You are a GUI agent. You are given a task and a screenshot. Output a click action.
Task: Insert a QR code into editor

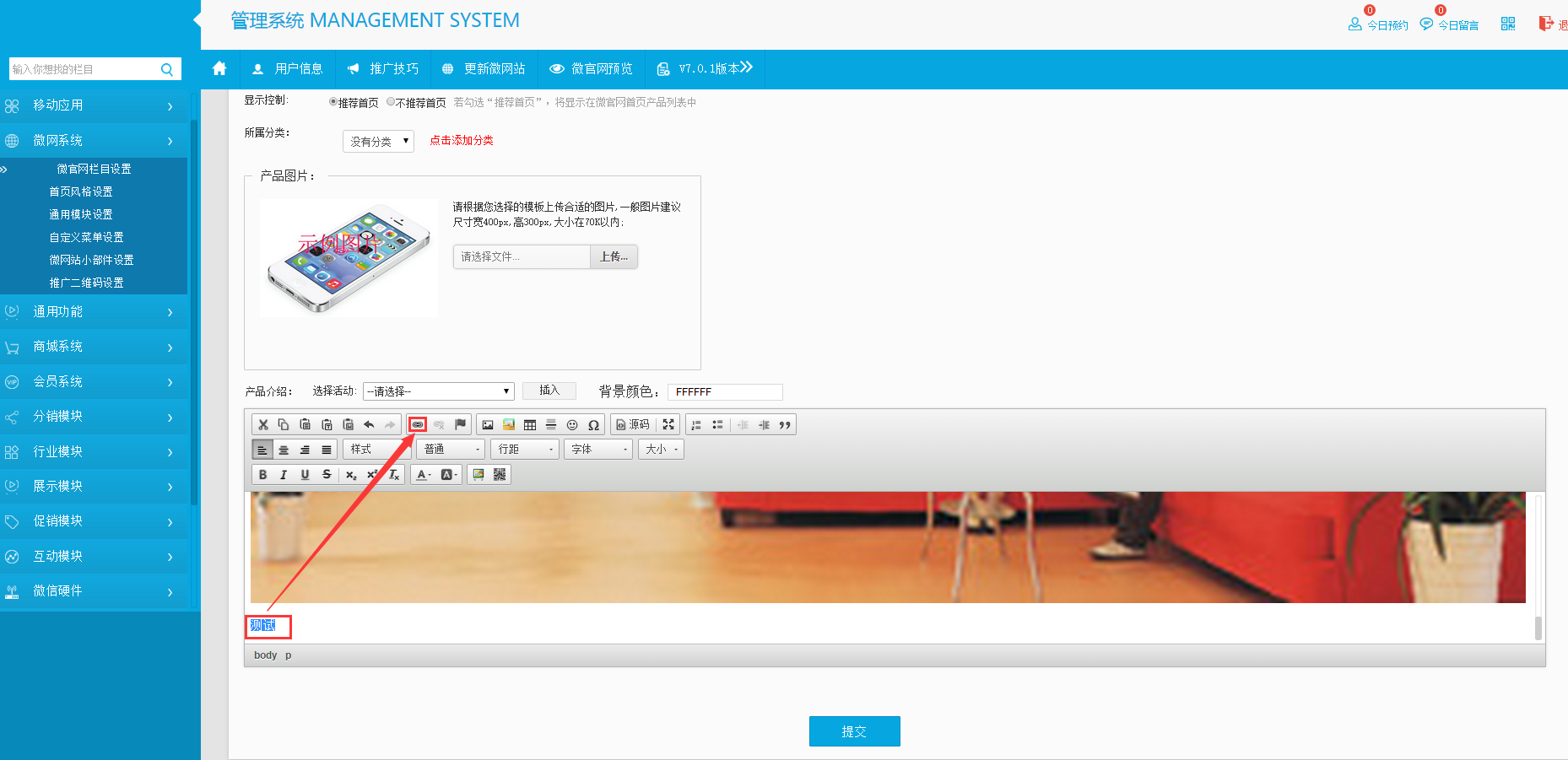tap(500, 475)
